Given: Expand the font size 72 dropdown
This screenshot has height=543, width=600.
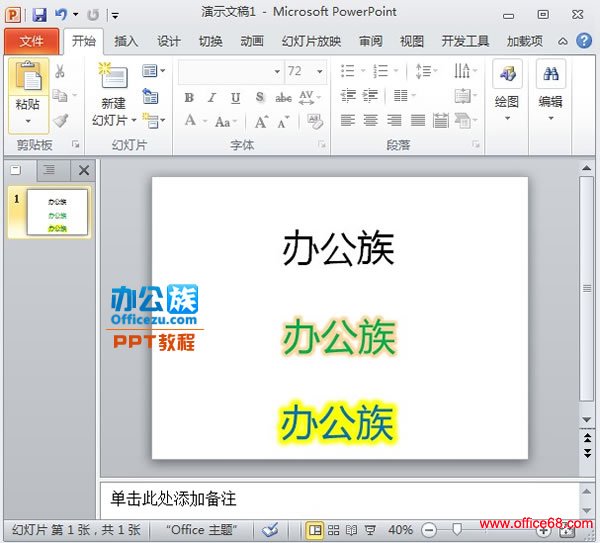Looking at the screenshot, I should pyautogui.click(x=319, y=72).
